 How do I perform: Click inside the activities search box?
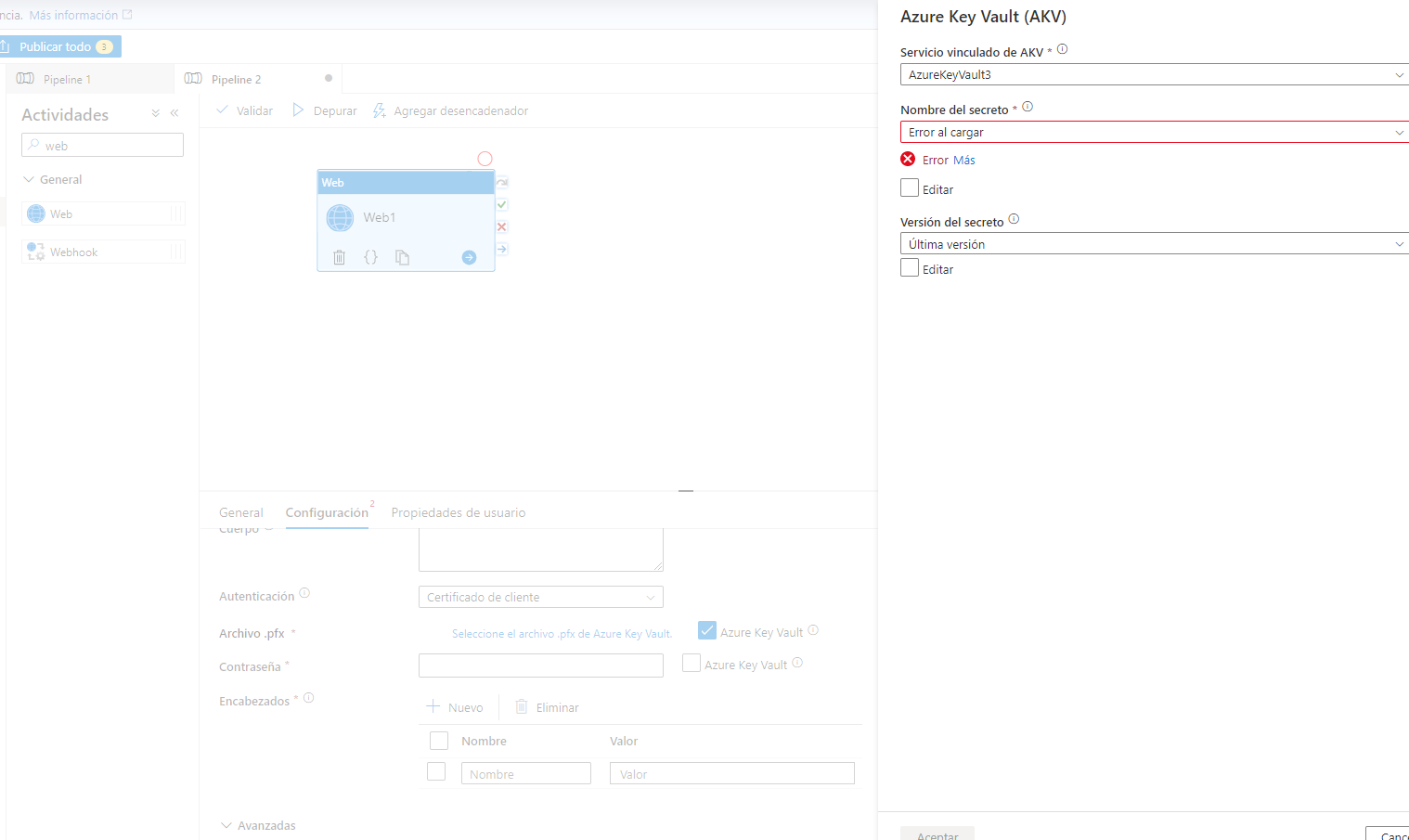pos(102,145)
